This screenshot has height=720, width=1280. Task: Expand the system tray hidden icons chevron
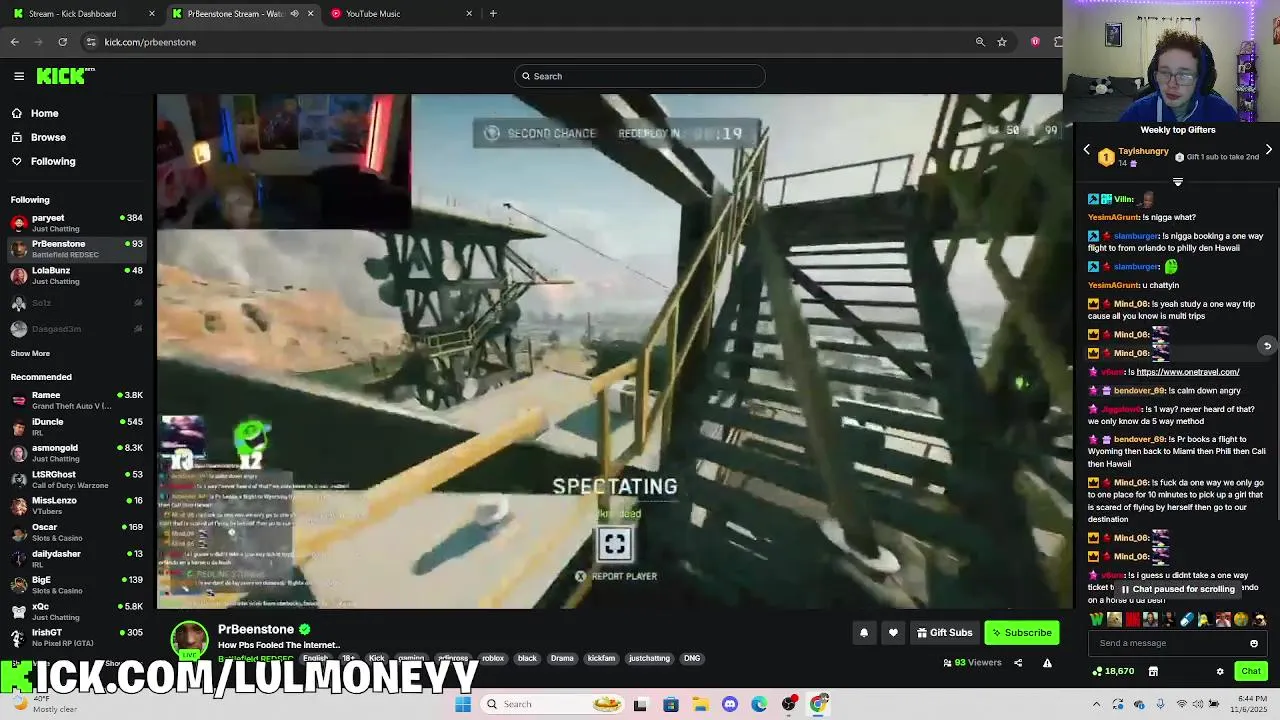click(x=1097, y=704)
